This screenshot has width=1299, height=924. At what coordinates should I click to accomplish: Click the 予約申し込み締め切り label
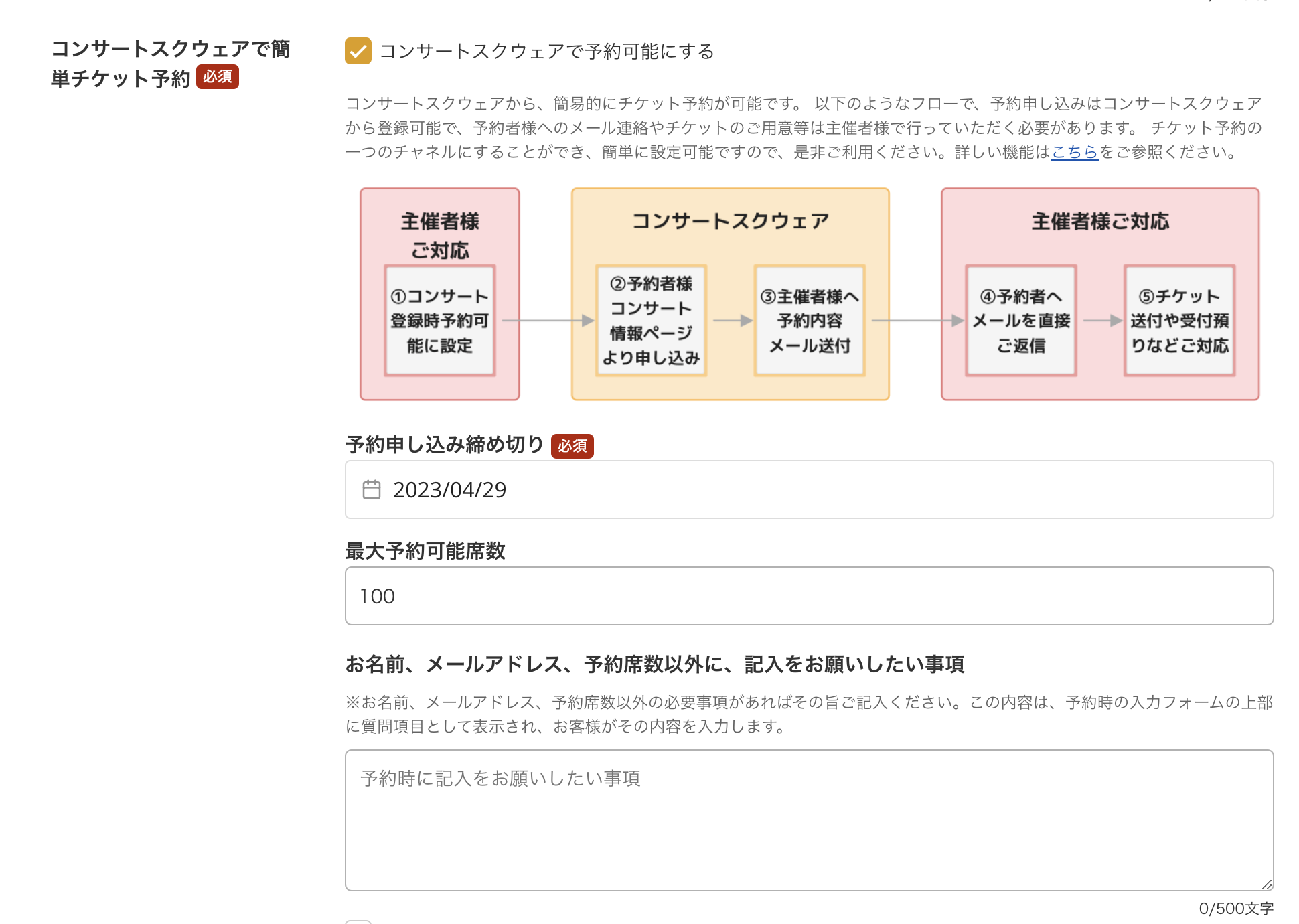pos(445,445)
